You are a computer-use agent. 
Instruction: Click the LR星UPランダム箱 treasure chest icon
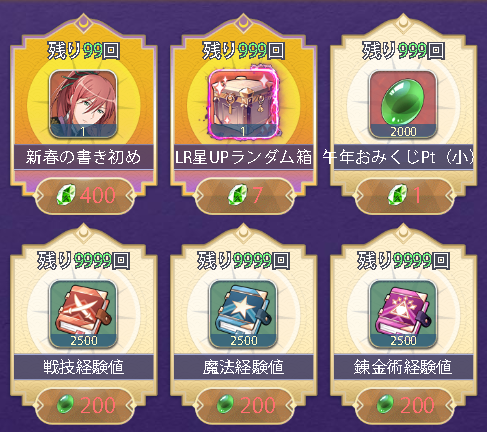[x=243, y=104]
